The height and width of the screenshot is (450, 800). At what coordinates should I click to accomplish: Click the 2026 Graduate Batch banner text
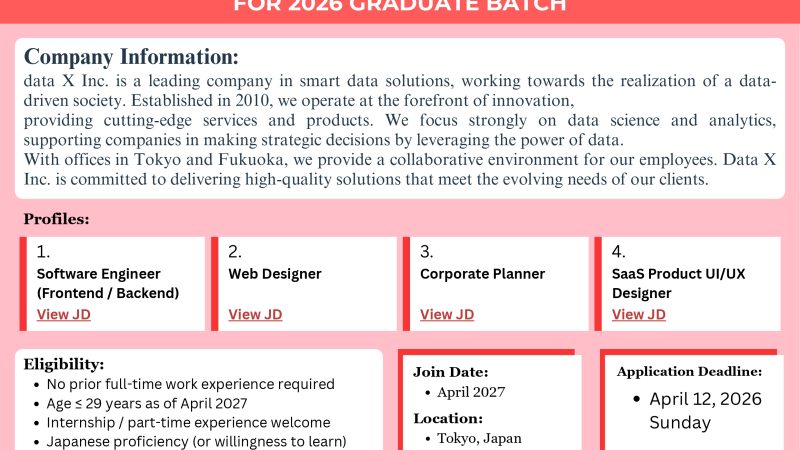pos(399,5)
